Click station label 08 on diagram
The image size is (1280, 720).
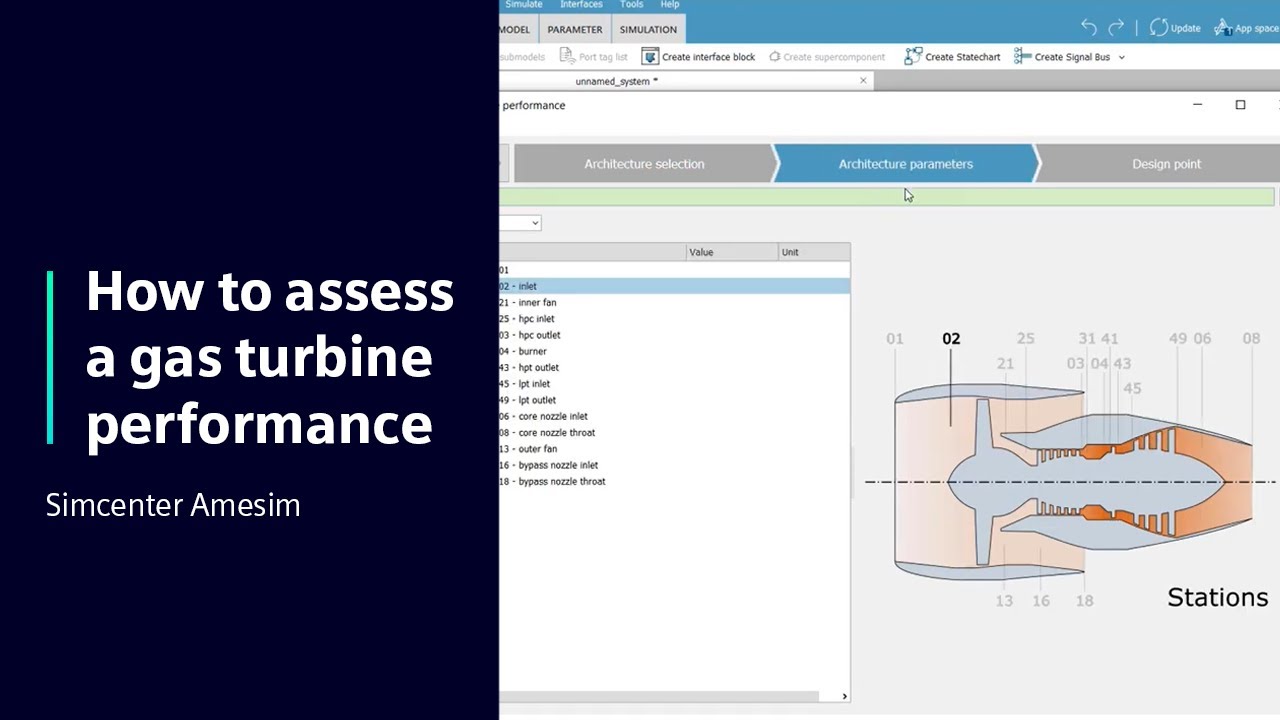1251,339
